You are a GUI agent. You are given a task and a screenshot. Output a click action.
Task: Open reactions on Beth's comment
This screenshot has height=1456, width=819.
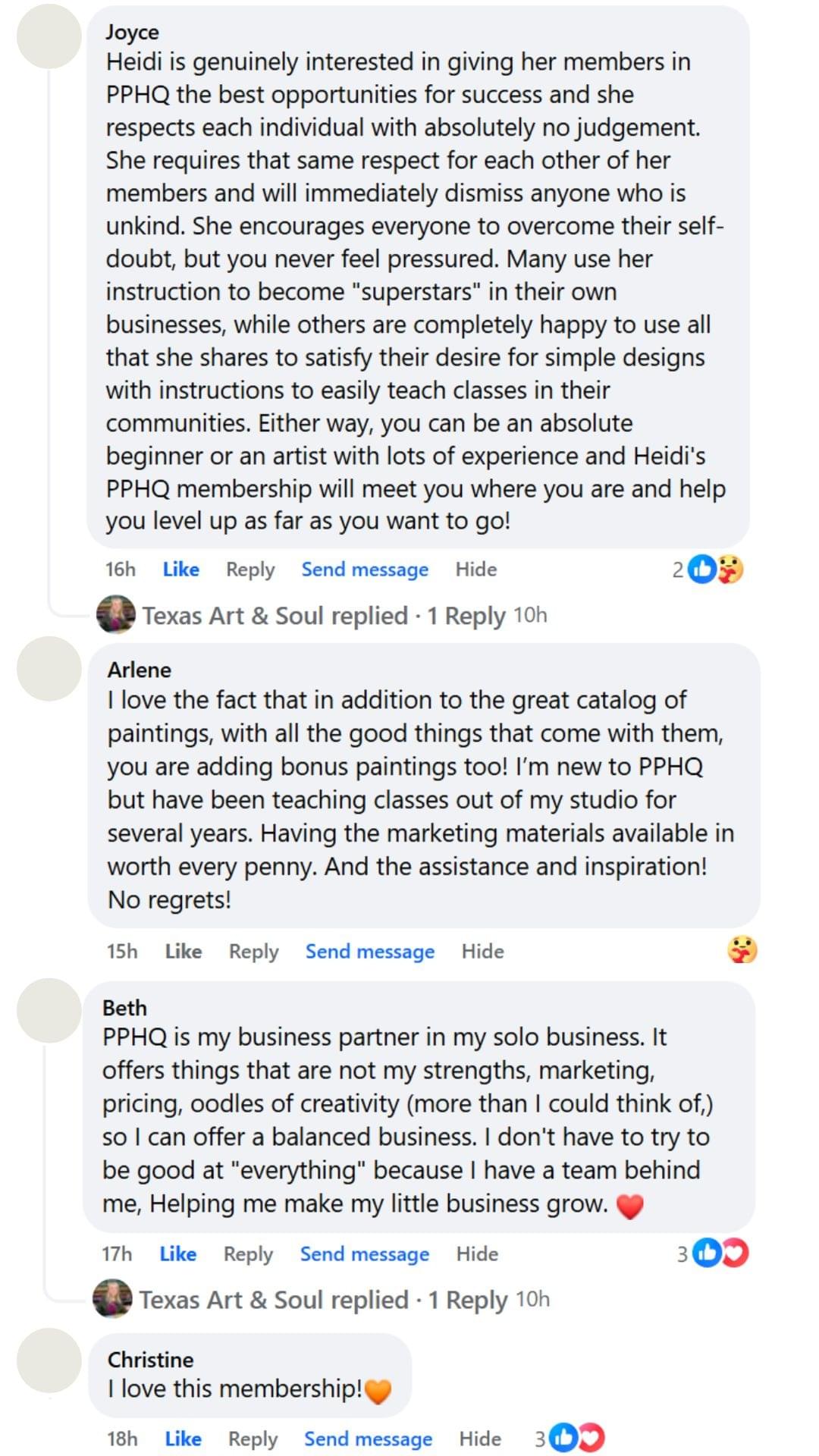pyautogui.click(x=714, y=1254)
